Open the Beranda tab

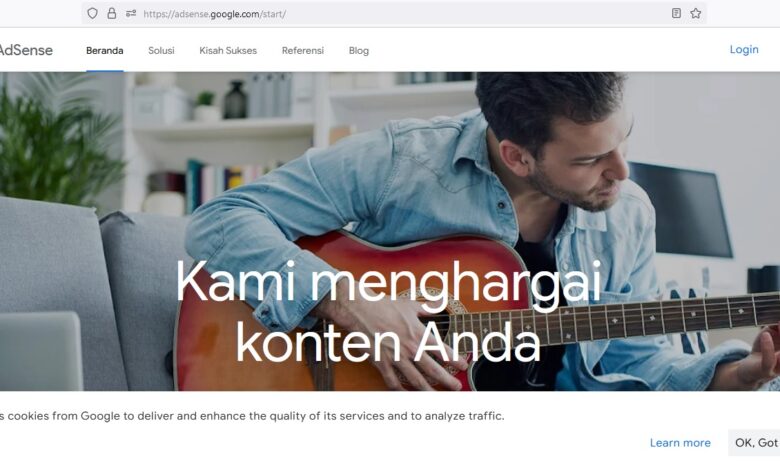point(104,50)
